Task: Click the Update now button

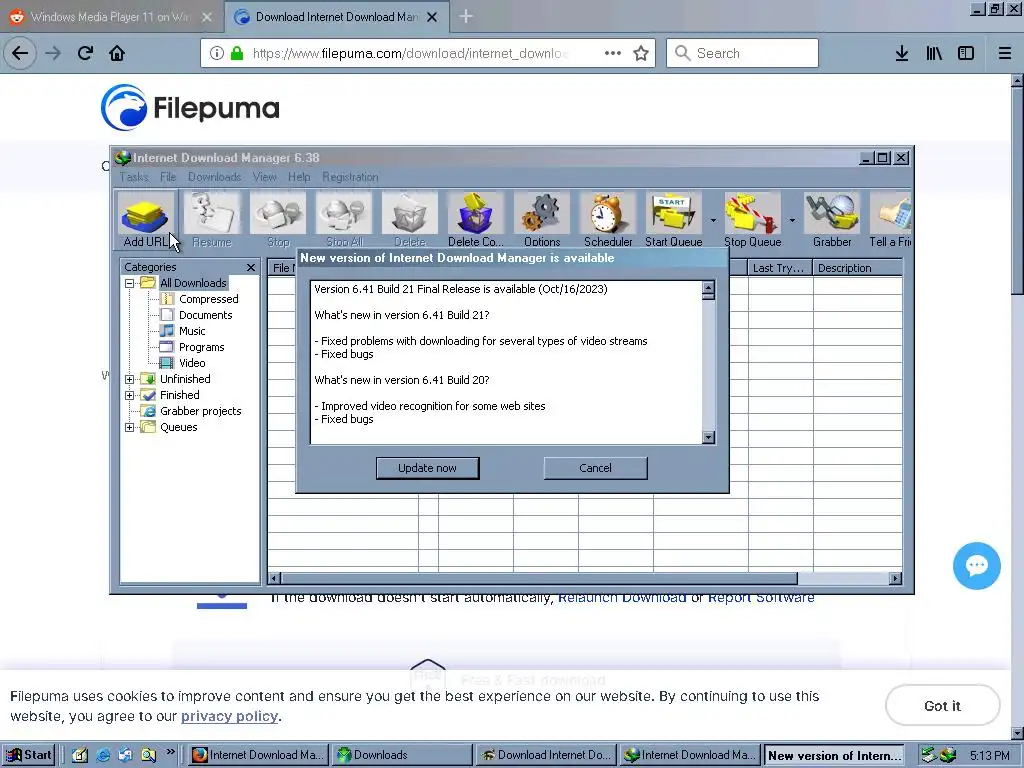Action: (428, 468)
